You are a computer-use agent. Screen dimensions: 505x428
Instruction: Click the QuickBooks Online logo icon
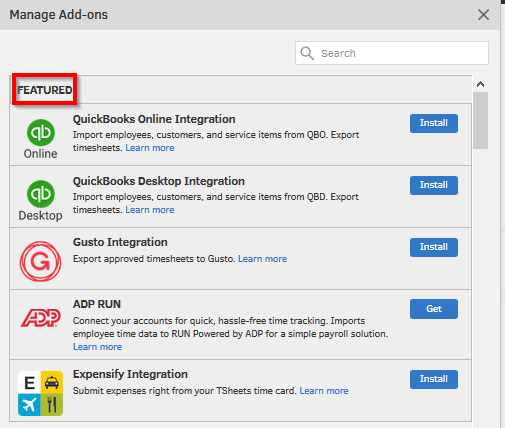(41, 139)
